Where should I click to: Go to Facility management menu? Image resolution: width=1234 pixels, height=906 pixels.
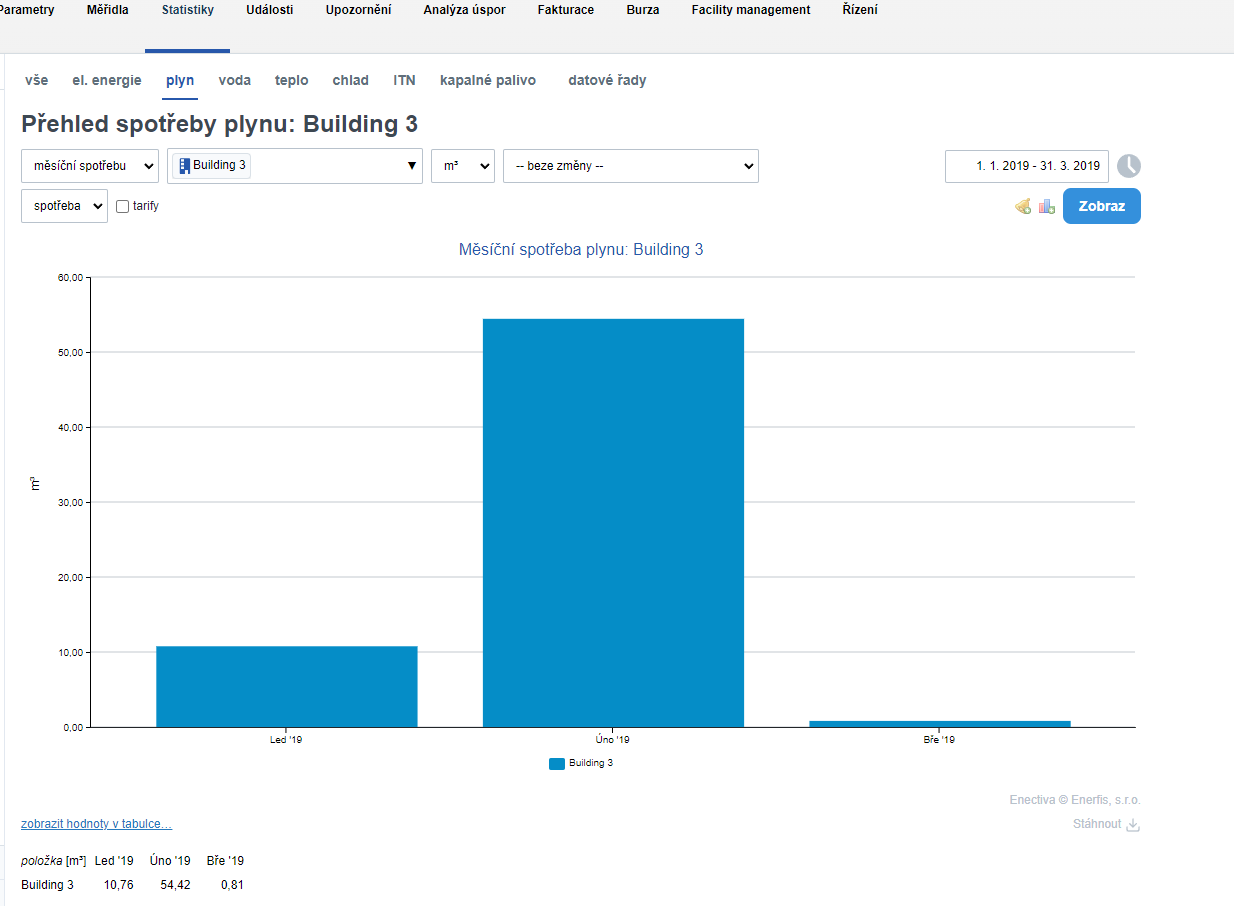click(x=750, y=10)
